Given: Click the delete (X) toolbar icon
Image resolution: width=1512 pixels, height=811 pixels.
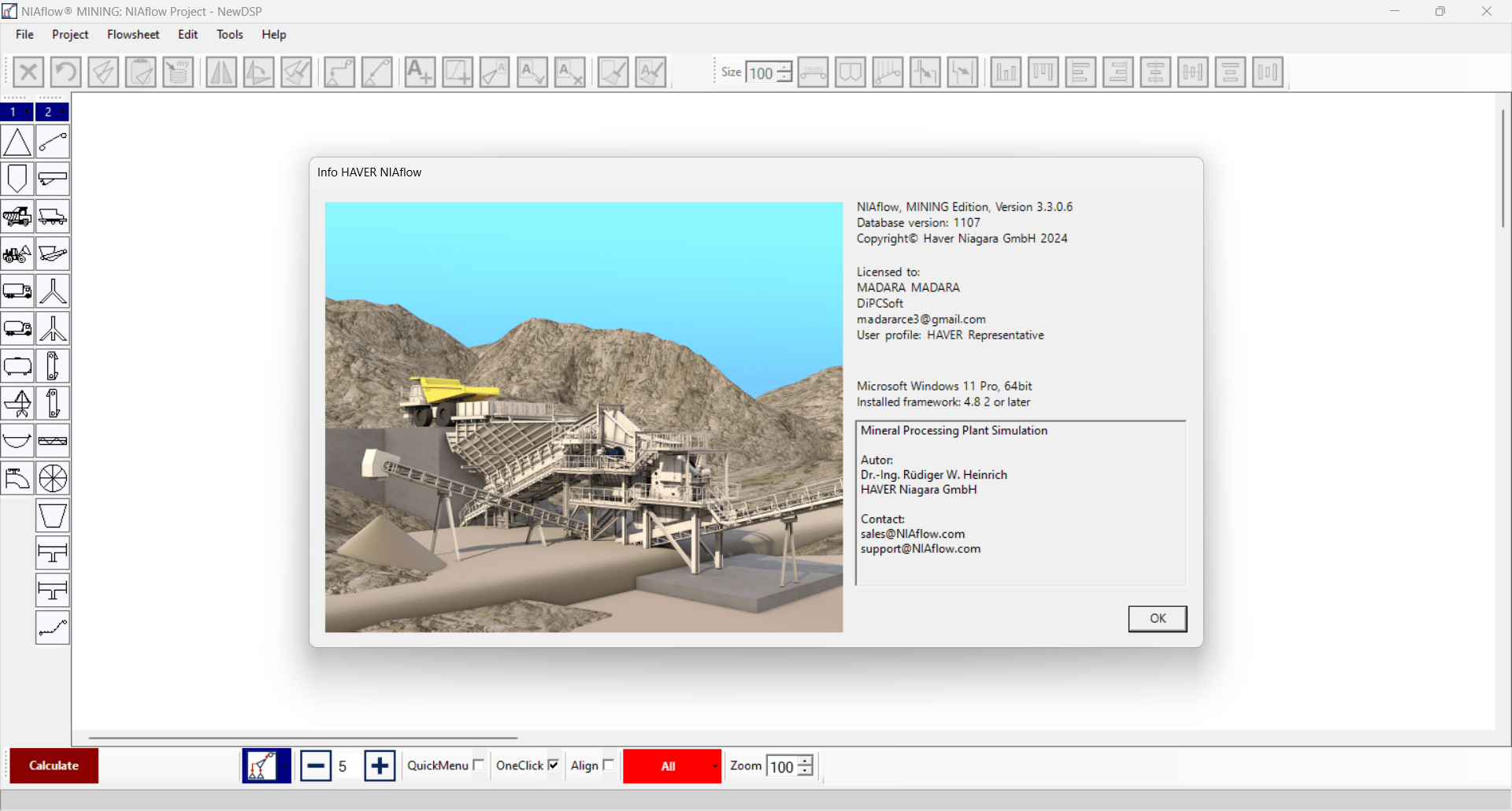Looking at the screenshot, I should pos(28,72).
